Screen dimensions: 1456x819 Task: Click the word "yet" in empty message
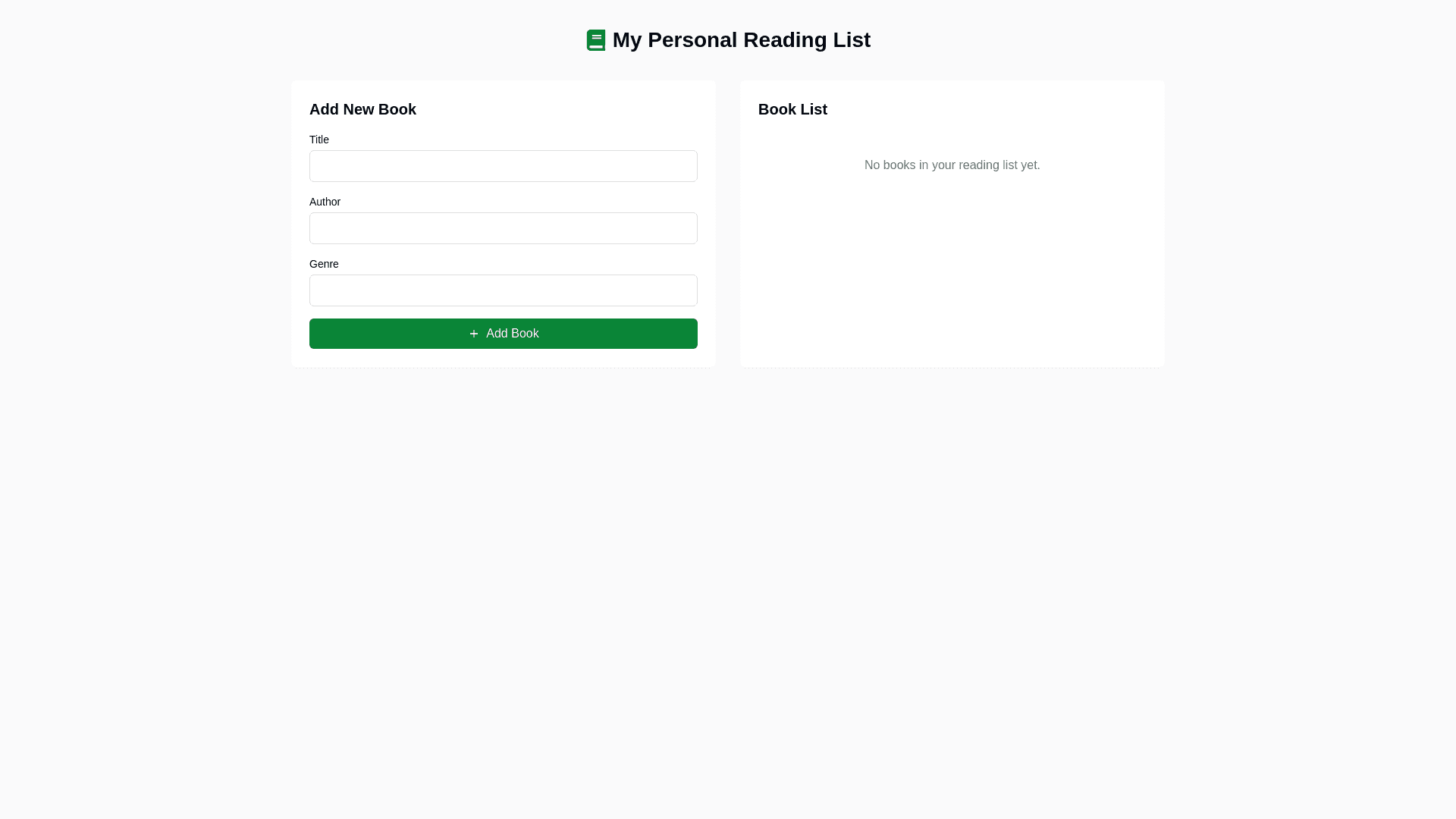[x=1029, y=165]
